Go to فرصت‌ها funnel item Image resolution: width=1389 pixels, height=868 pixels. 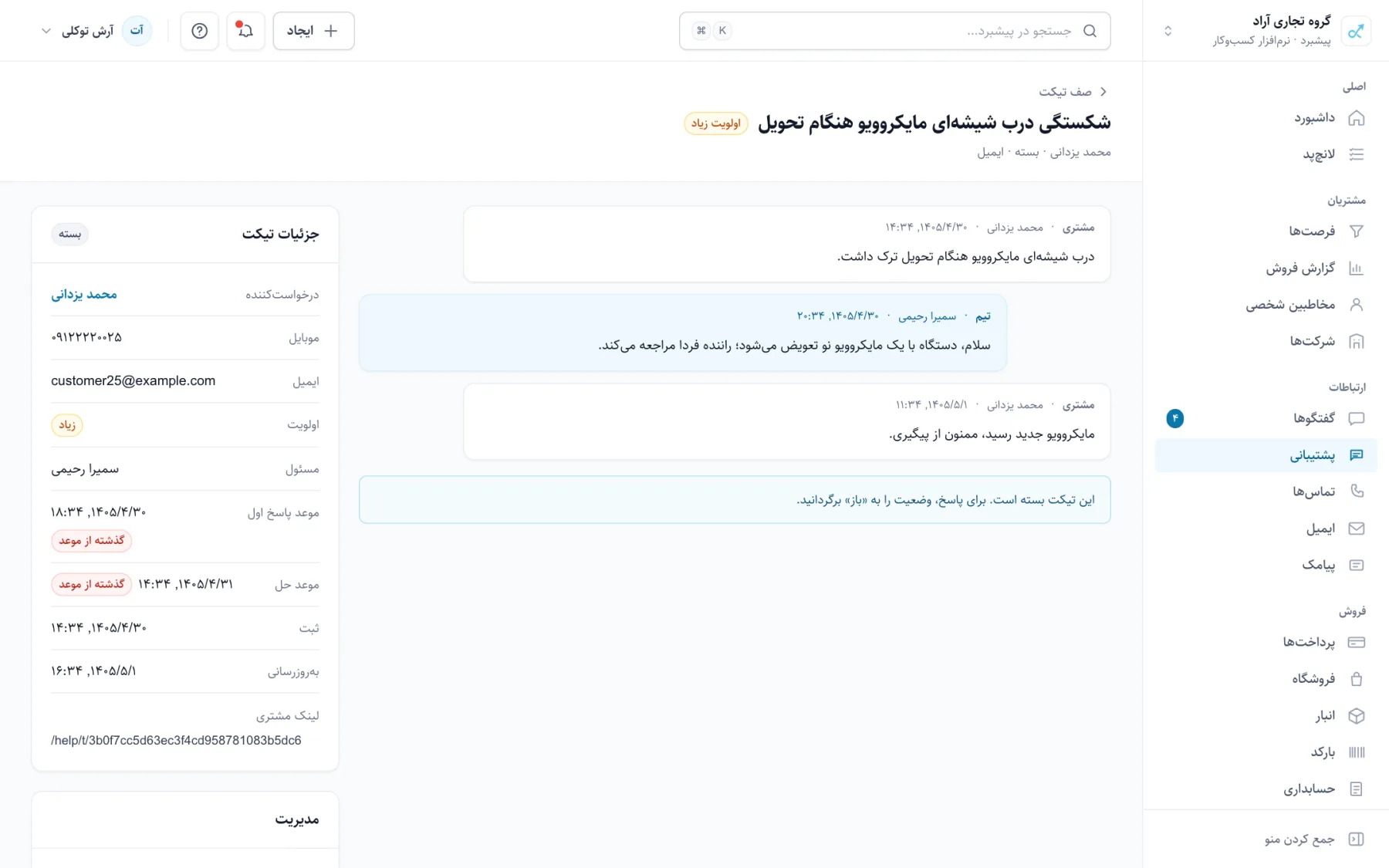[1266, 231]
